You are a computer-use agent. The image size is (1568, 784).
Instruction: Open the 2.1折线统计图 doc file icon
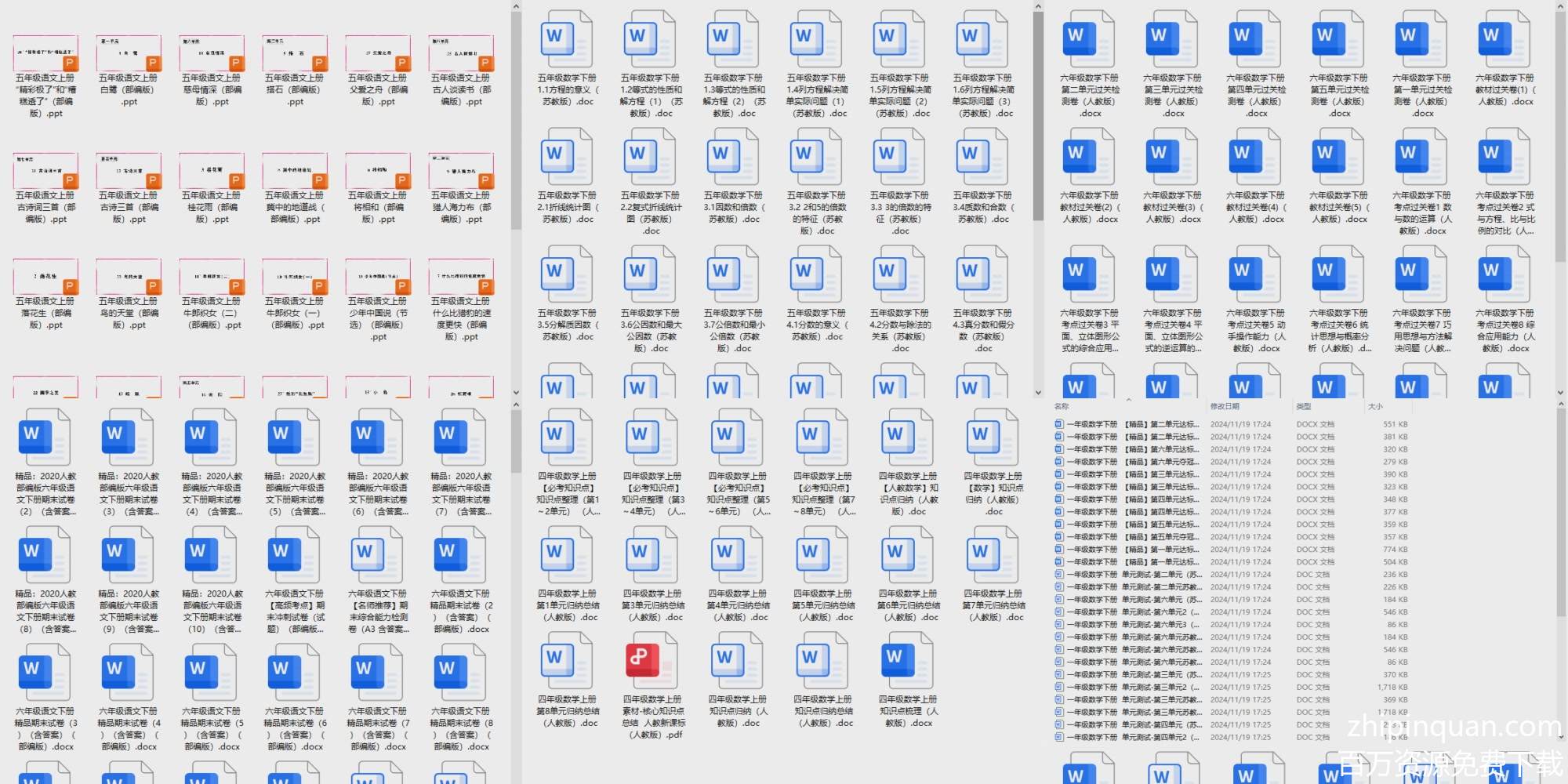pos(566,157)
